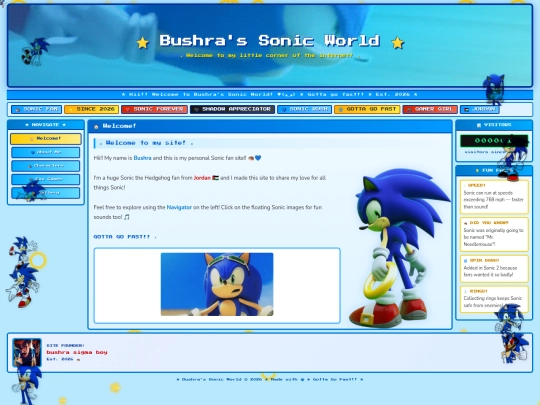Open the Fav Games navigation button

(46, 179)
